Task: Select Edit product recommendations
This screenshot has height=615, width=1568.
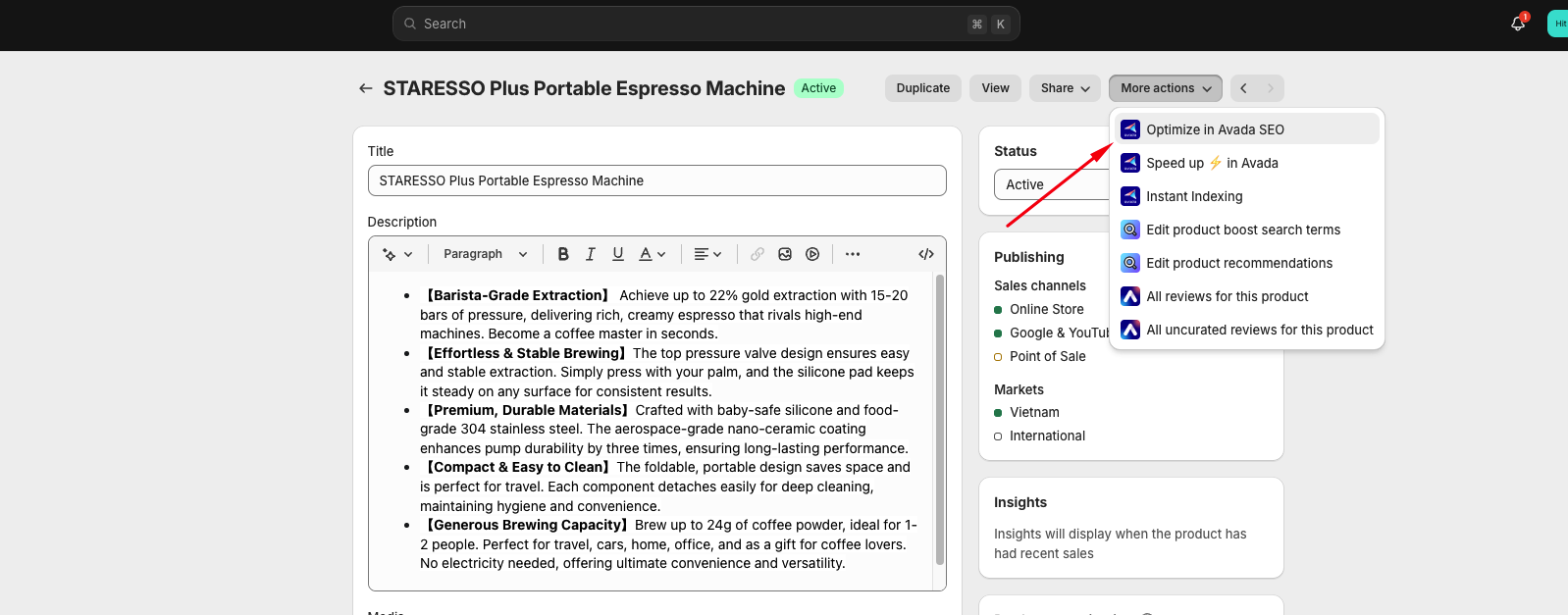Action: pos(1238,263)
